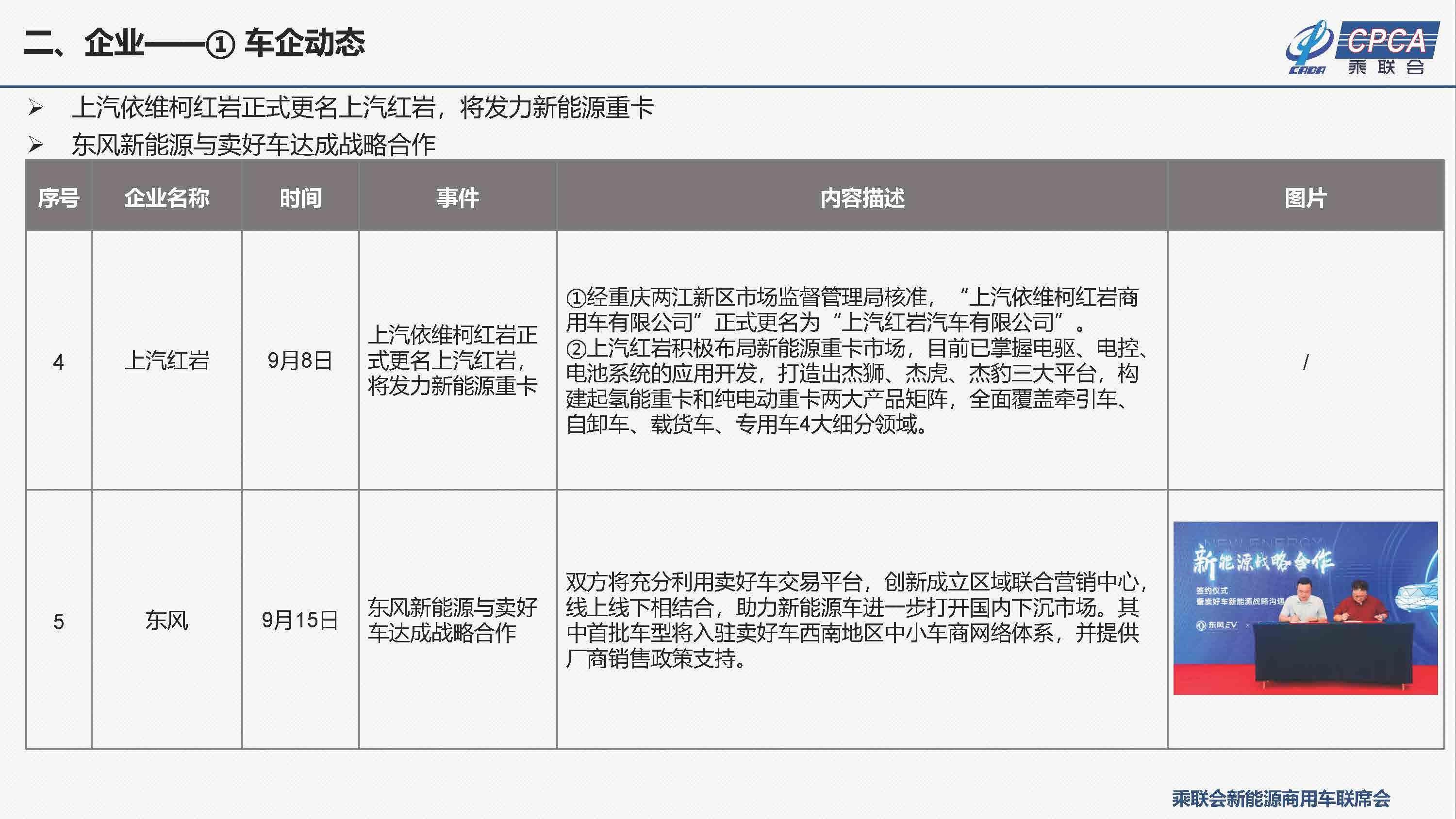Click the slide title 二、企业——① 车企动态
The width and height of the screenshot is (1456, 819).
(x=195, y=43)
